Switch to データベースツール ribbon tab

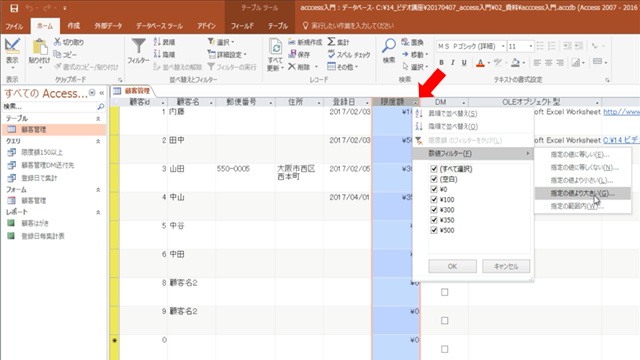pyautogui.click(x=160, y=26)
